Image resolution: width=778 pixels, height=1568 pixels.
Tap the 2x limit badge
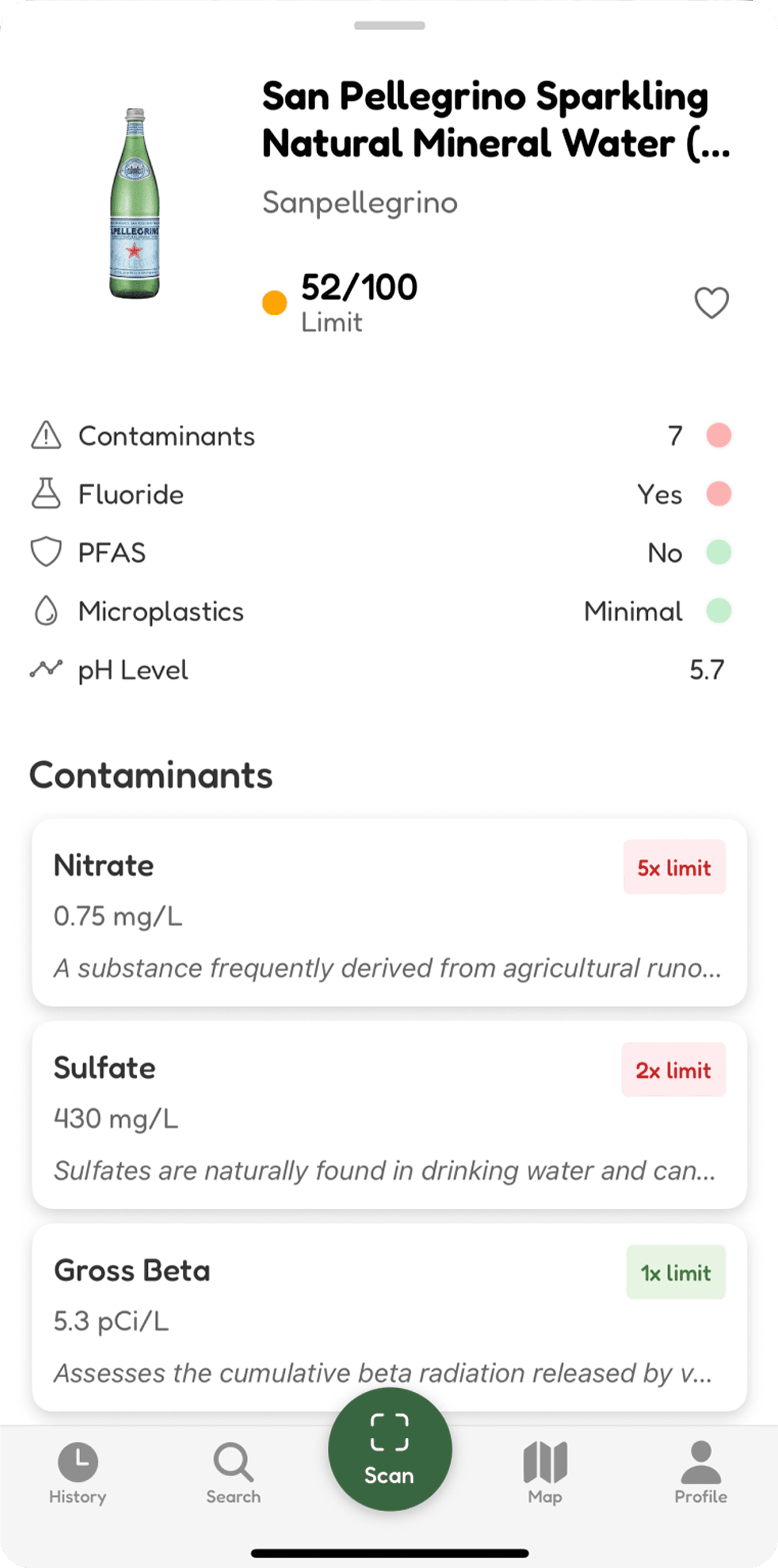[673, 1070]
